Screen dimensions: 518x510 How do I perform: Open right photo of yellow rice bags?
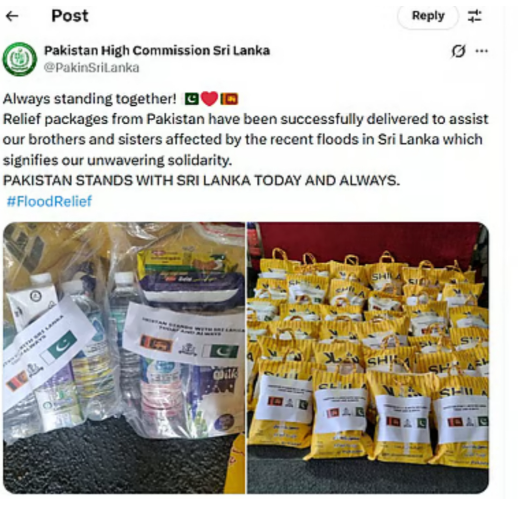tap(368, 358)
